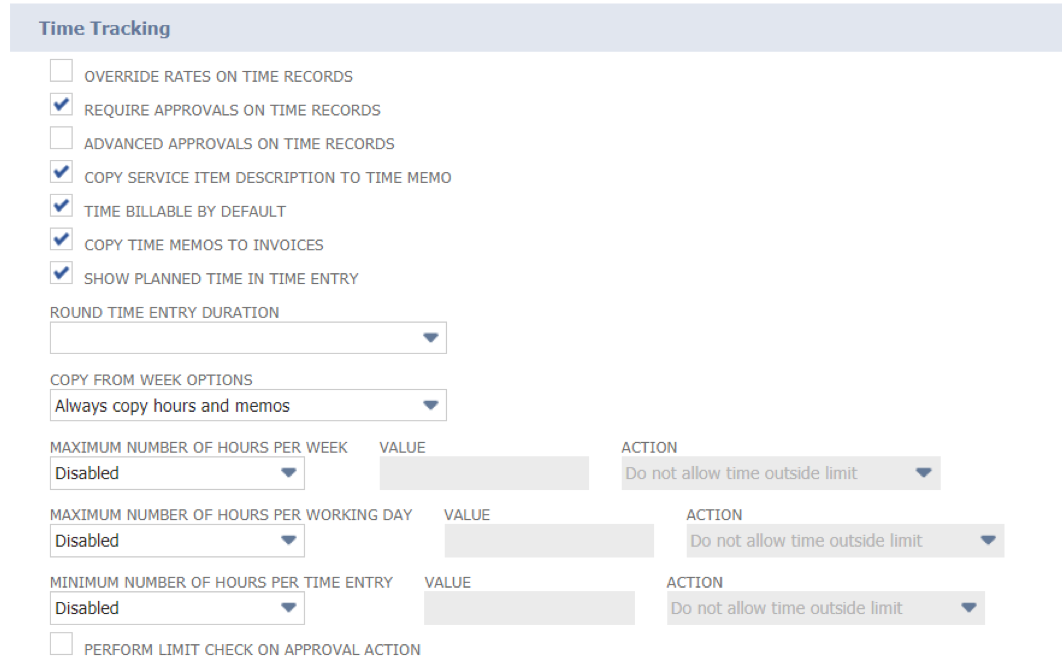Uncheck Copy Time Memos to Invoices
The width and height of the screenshot is (1062, 664).
pos(61,240)
